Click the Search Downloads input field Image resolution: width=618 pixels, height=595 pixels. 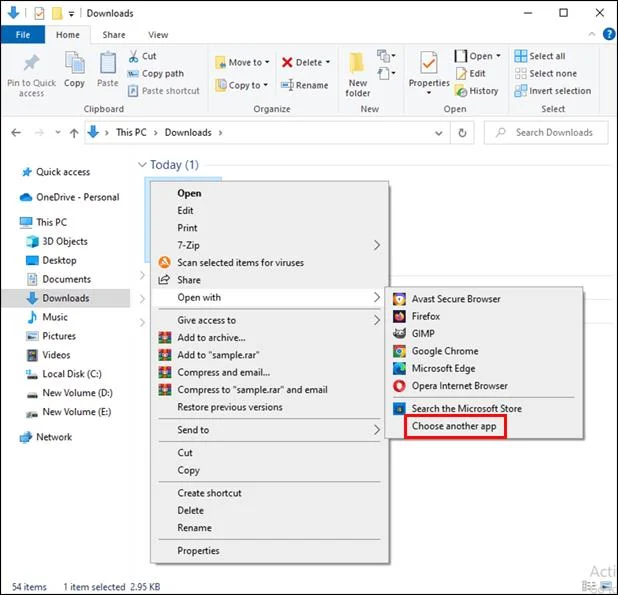pyautogui.click(x=550, y=132)
